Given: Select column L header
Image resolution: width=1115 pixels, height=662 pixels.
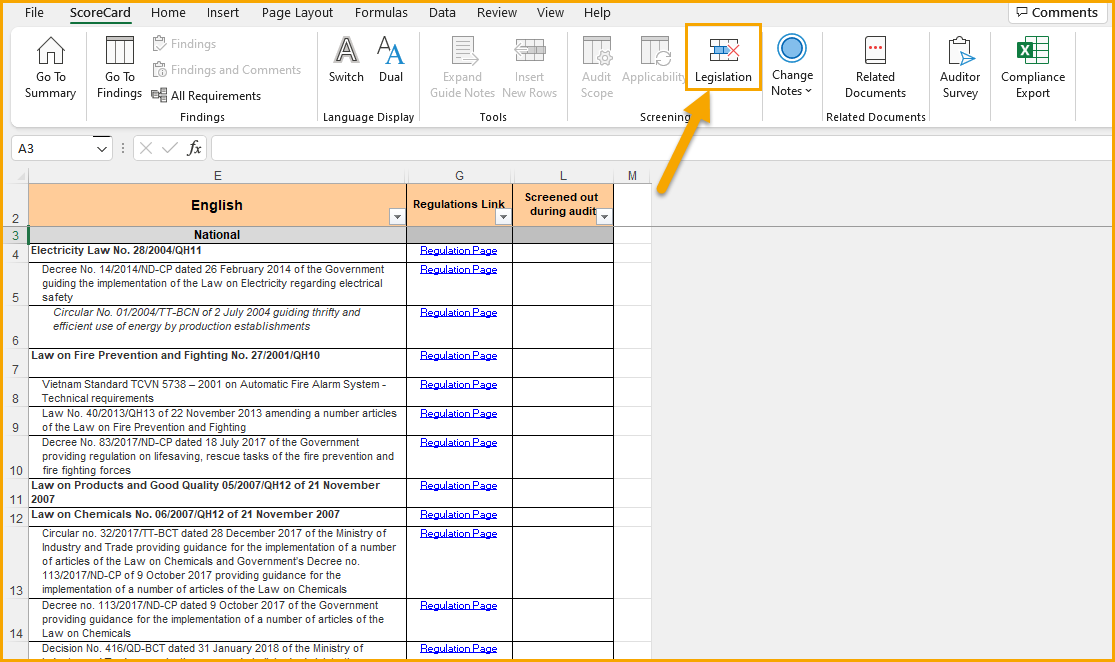Looking at the screenshot, I should coord(563,176).
